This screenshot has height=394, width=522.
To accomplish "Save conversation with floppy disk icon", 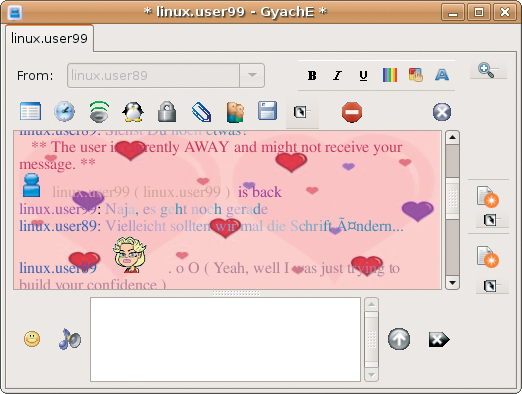I will point(267,110).
